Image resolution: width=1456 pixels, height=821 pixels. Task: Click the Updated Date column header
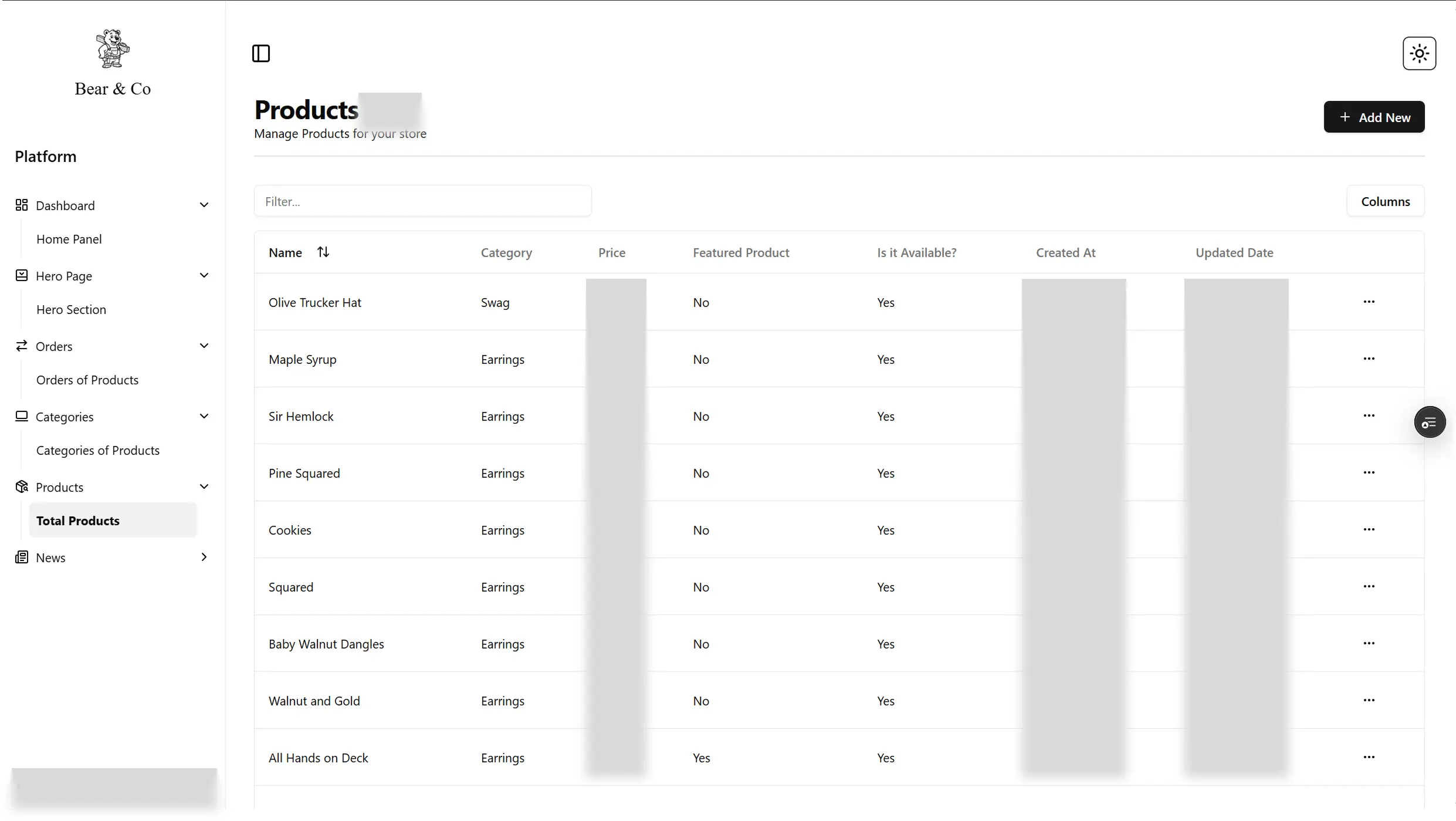(1234, 252)
